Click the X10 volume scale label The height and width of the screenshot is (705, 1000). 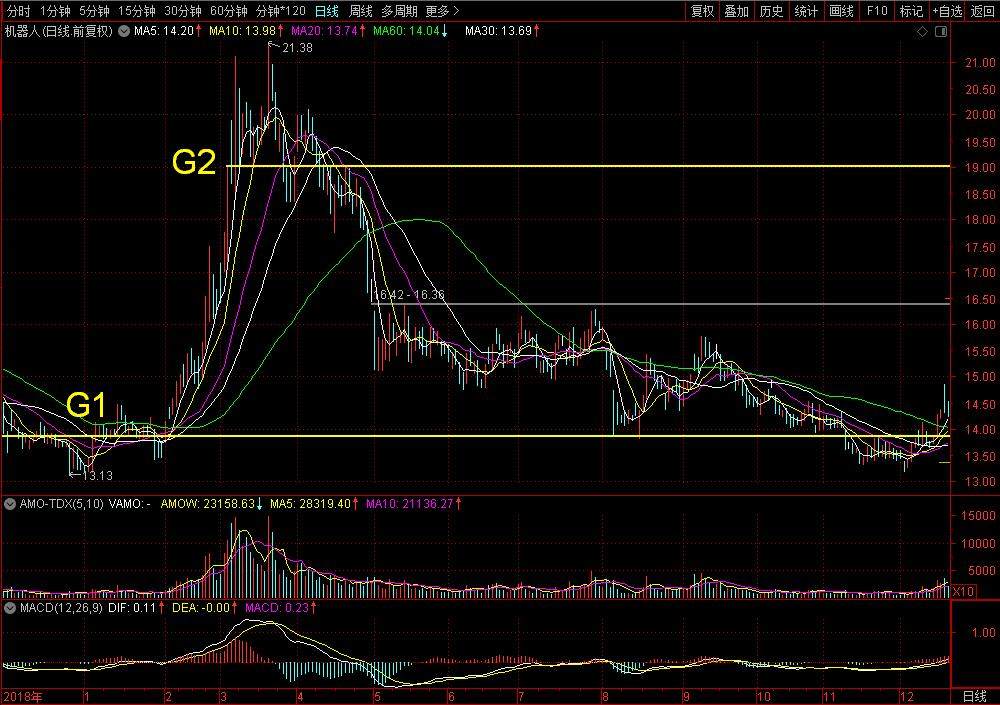tap(963, 591)
